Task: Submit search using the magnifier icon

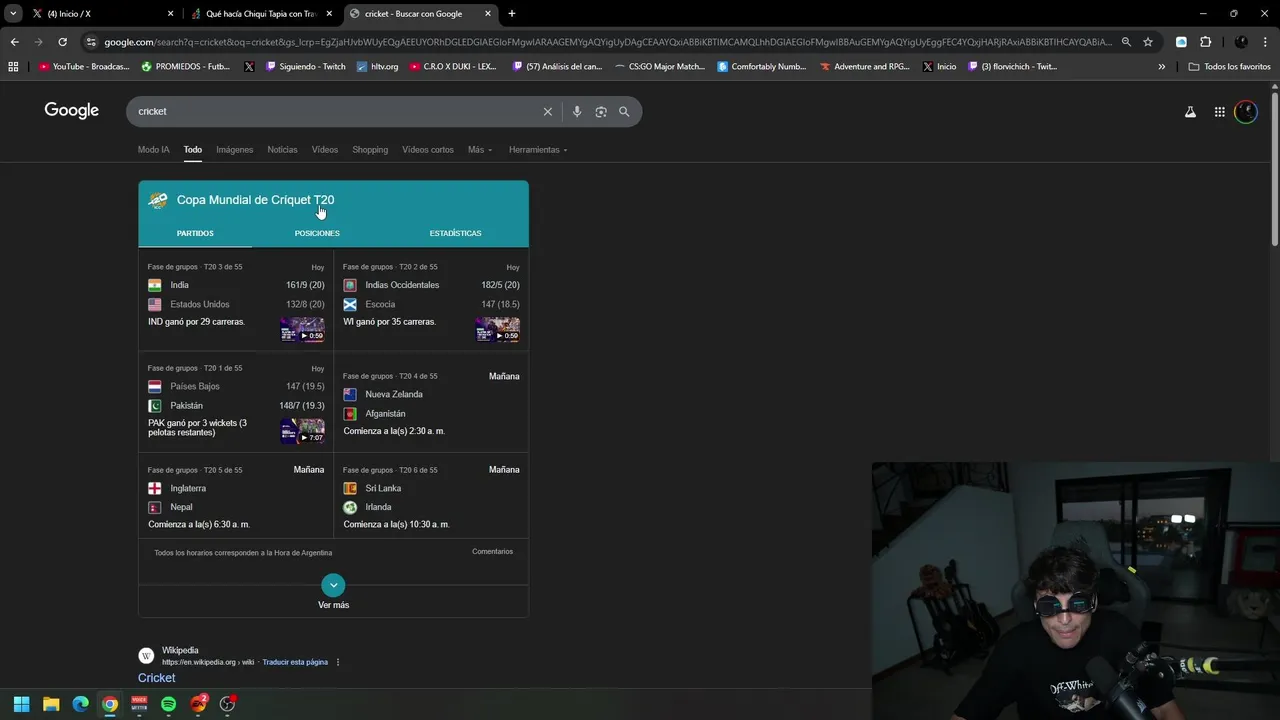Action: pyautogui.click(x=624, y=112)
